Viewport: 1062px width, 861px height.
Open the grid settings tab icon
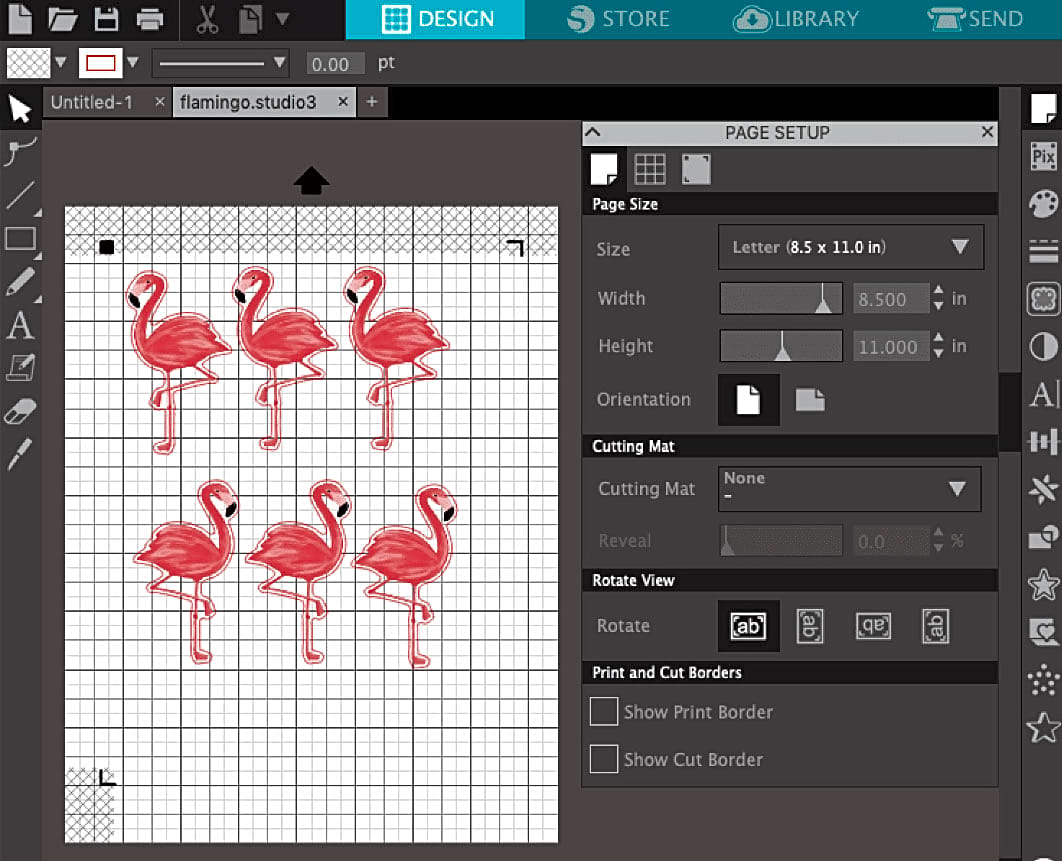point(650,169)
